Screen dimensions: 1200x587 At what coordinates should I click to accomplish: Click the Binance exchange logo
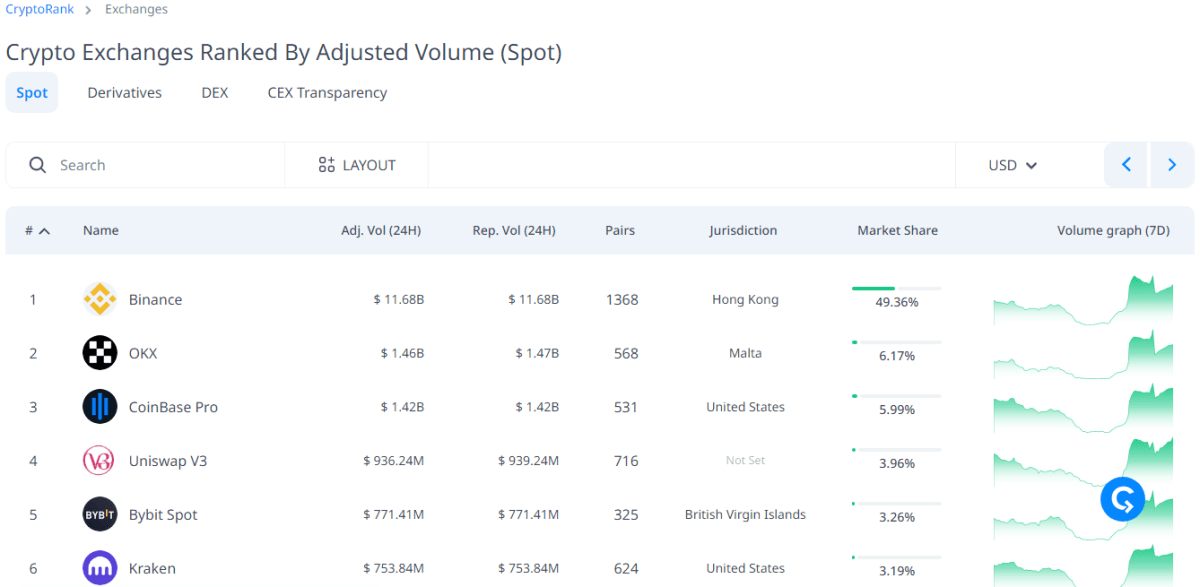(x=98, y=299)
